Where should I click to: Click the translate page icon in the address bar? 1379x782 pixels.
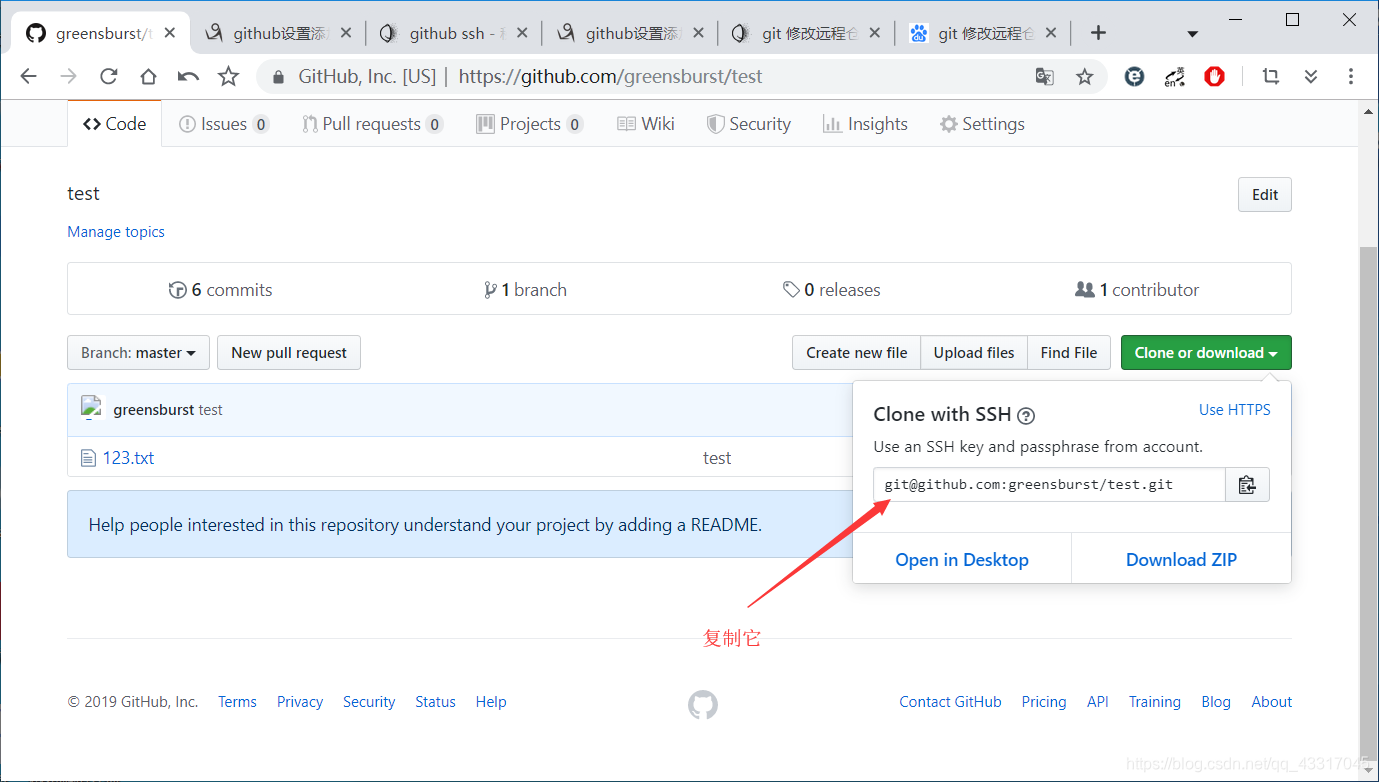(x=1044, y=76)
